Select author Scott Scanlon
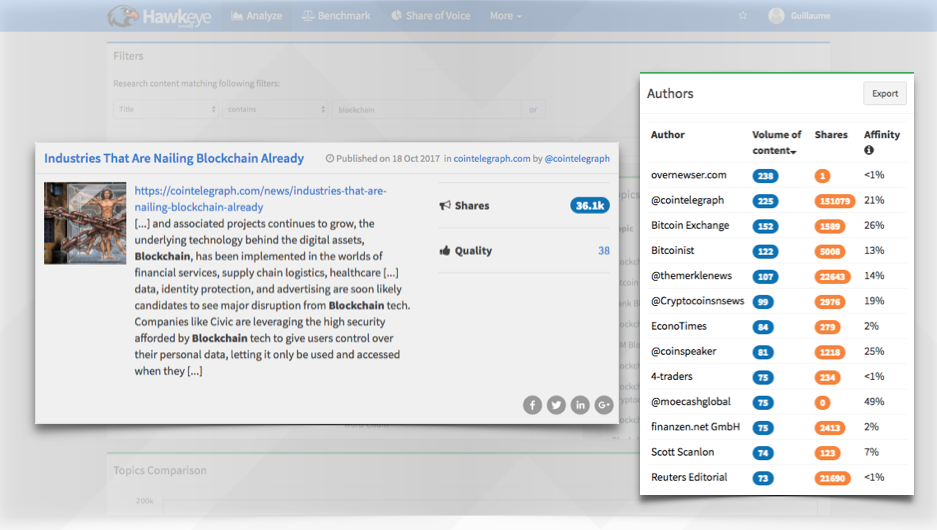Screen dimensions: 937x530 (682, 452)
